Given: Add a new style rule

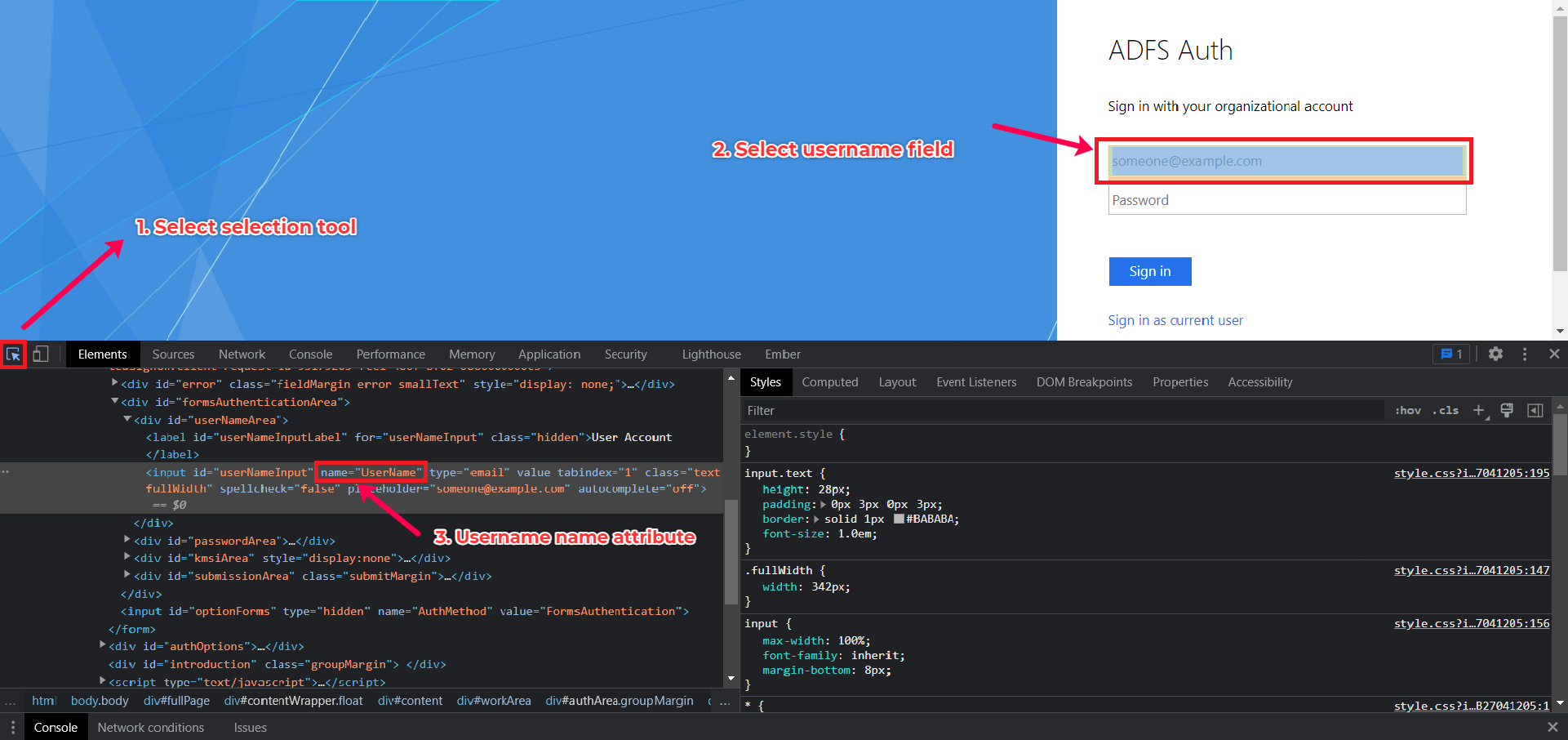Looking at the screenshot, I should coord(1478,411).
